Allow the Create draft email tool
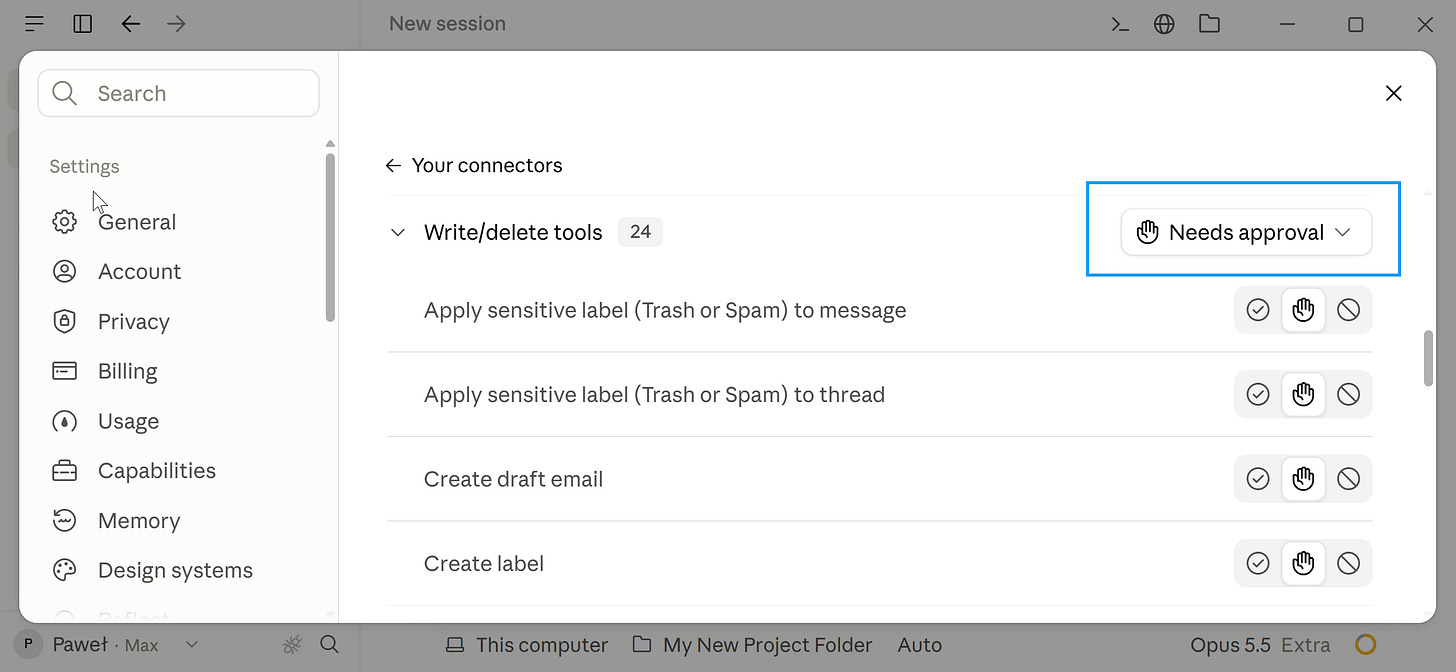Screen dimensions: 1456x672 1258,479
